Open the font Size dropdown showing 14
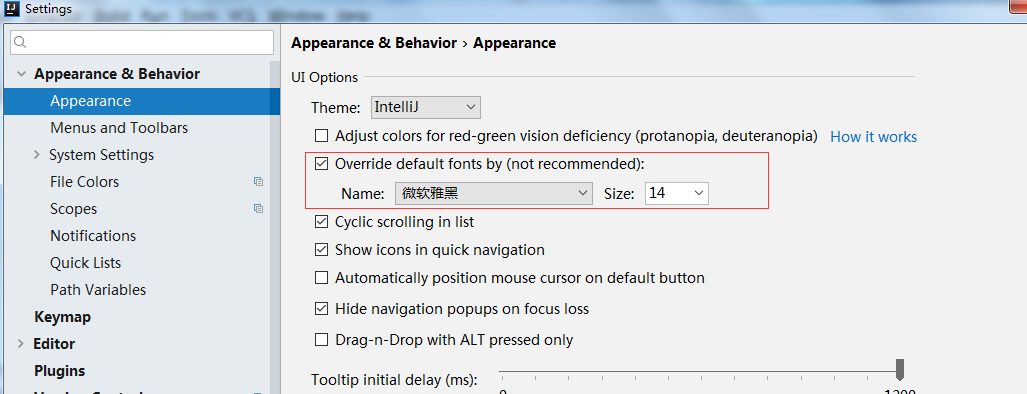This screenshot has height=394, width=1027. pos(677,193)
